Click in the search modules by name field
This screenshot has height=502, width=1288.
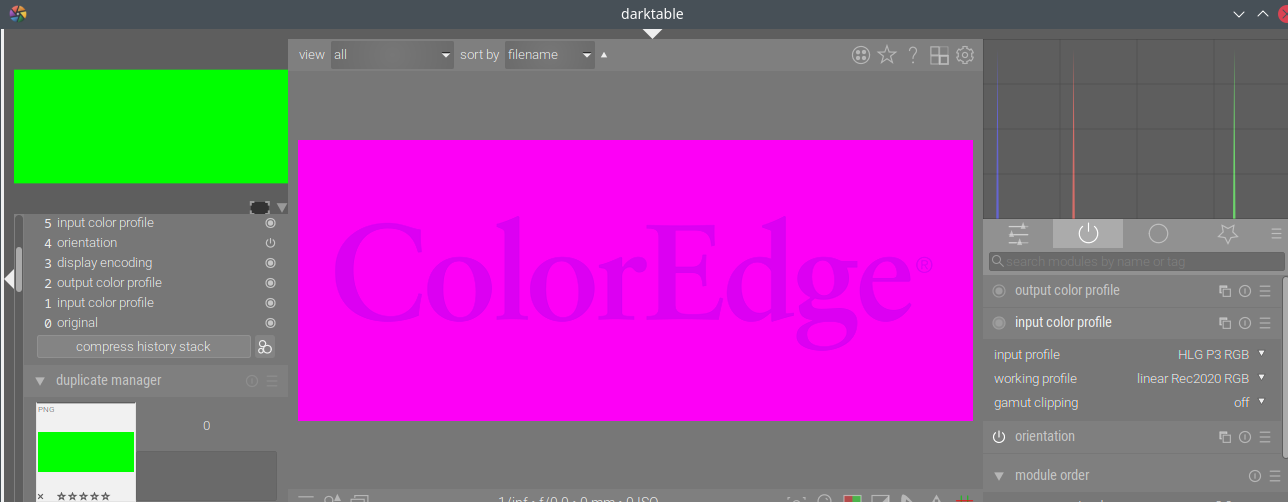click(x=1137, y=261)
